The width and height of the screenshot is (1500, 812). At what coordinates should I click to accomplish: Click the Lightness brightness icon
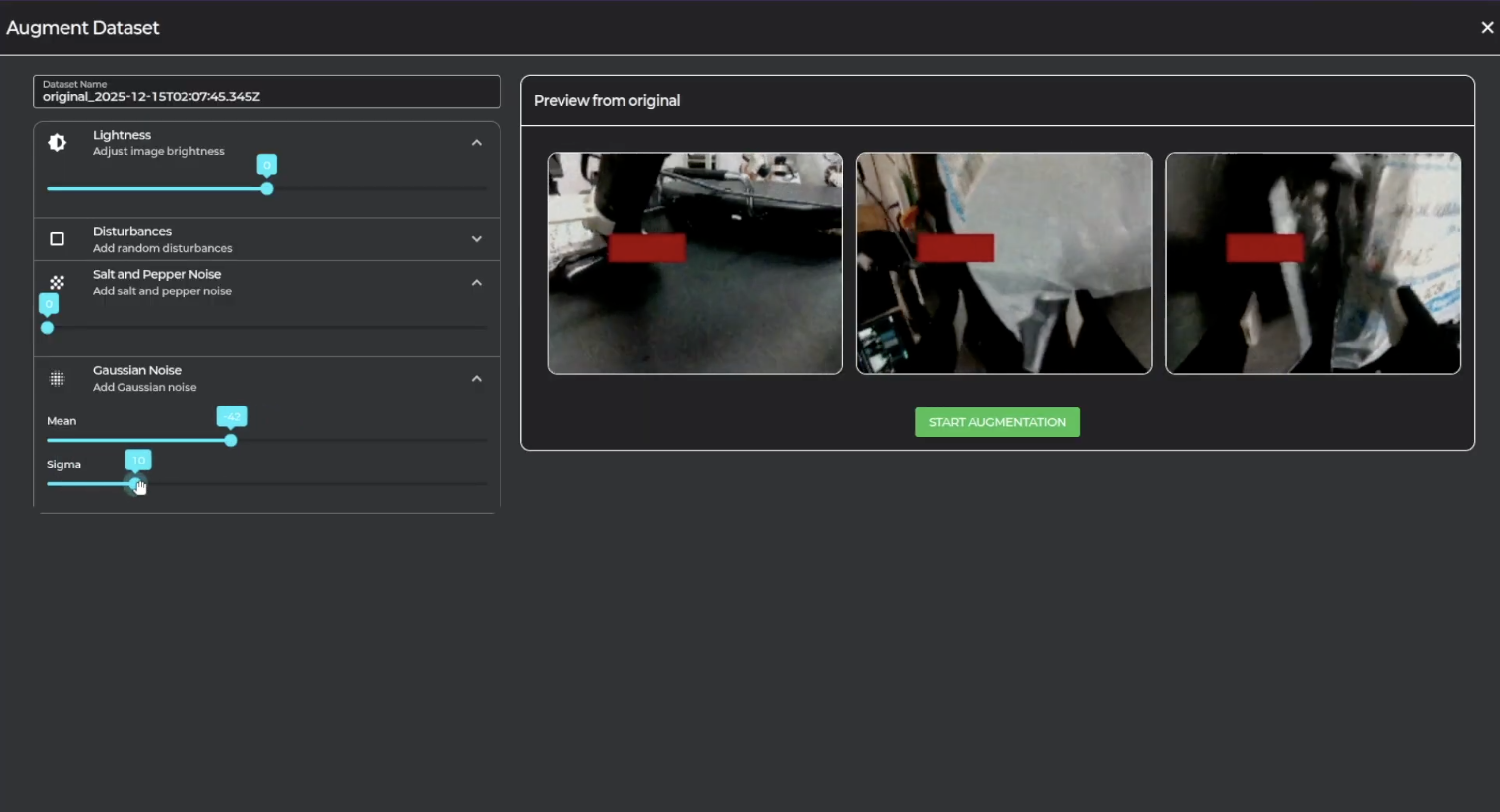coord(57,143)
